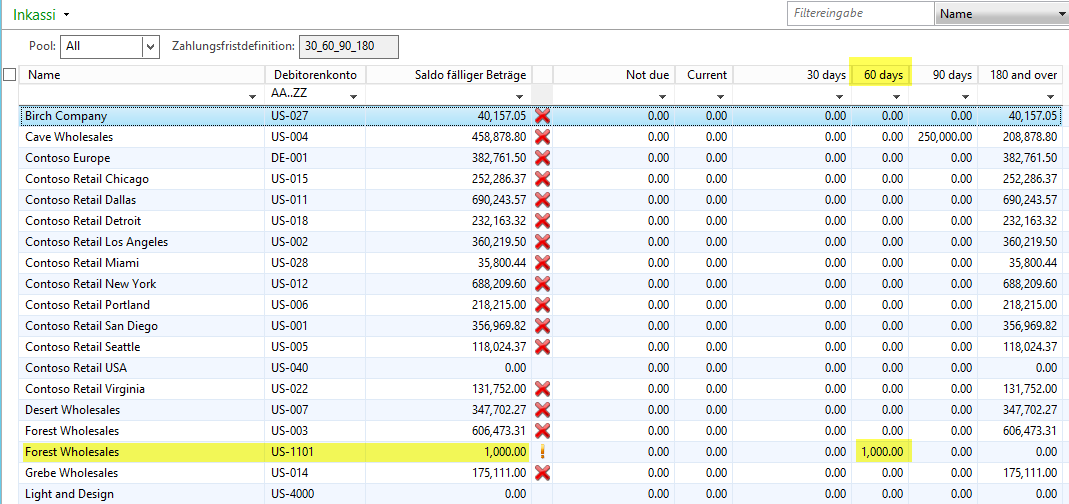Image resolution: width=1069 pixels, height=504 pixels.
Task: Click red X icon for Birch Company
Action: coord(543,116)
